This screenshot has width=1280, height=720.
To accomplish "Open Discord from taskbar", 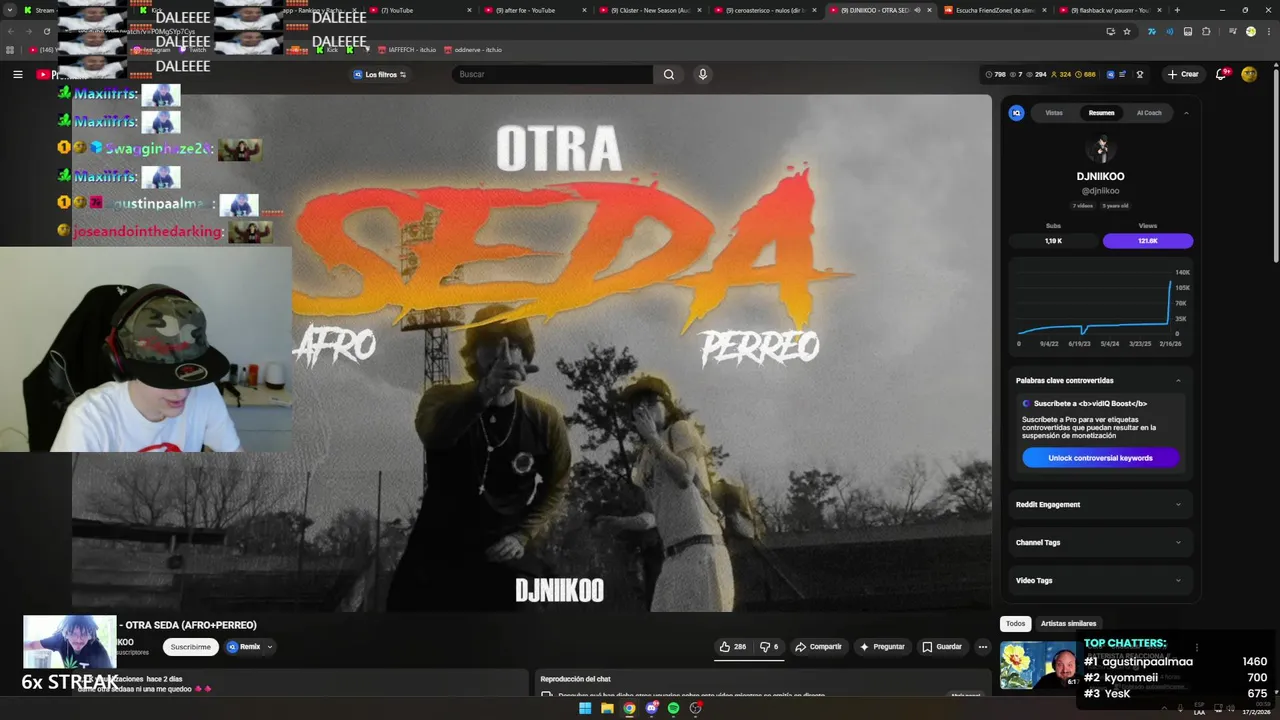I will coord(652,708).
